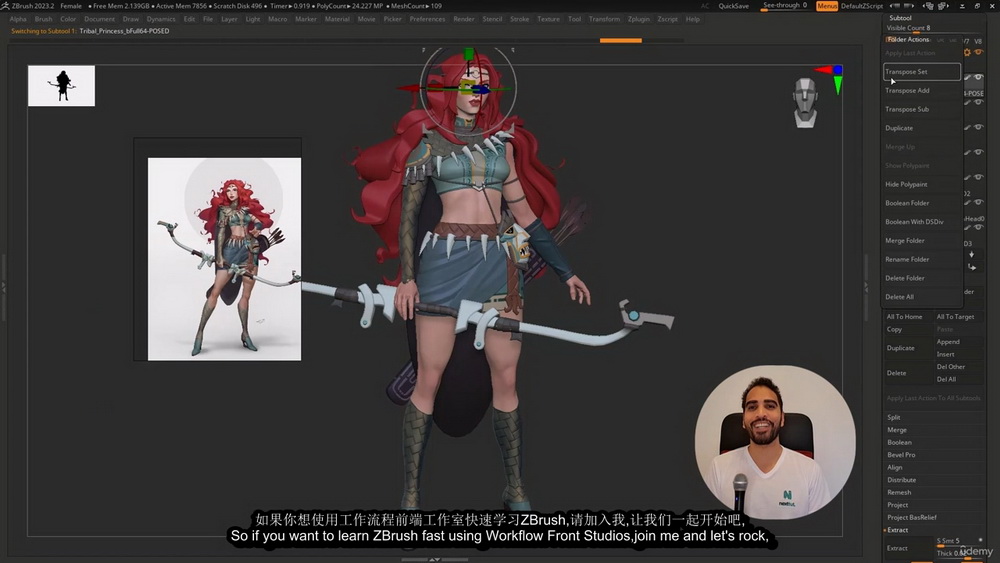Expand the Project BasRelief section

(911, 517)
